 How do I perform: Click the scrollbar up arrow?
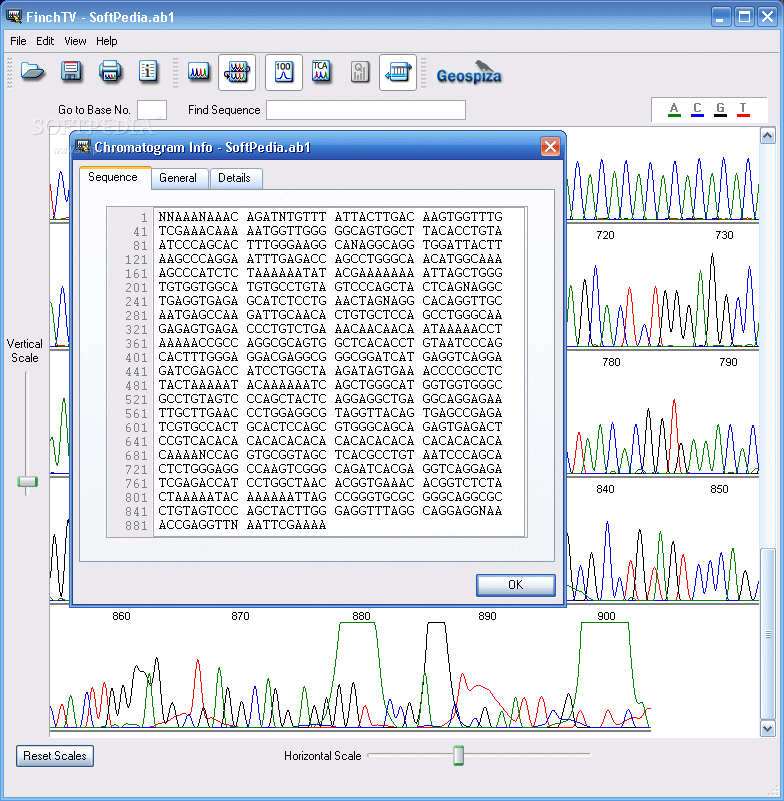[x=768, y=136]
